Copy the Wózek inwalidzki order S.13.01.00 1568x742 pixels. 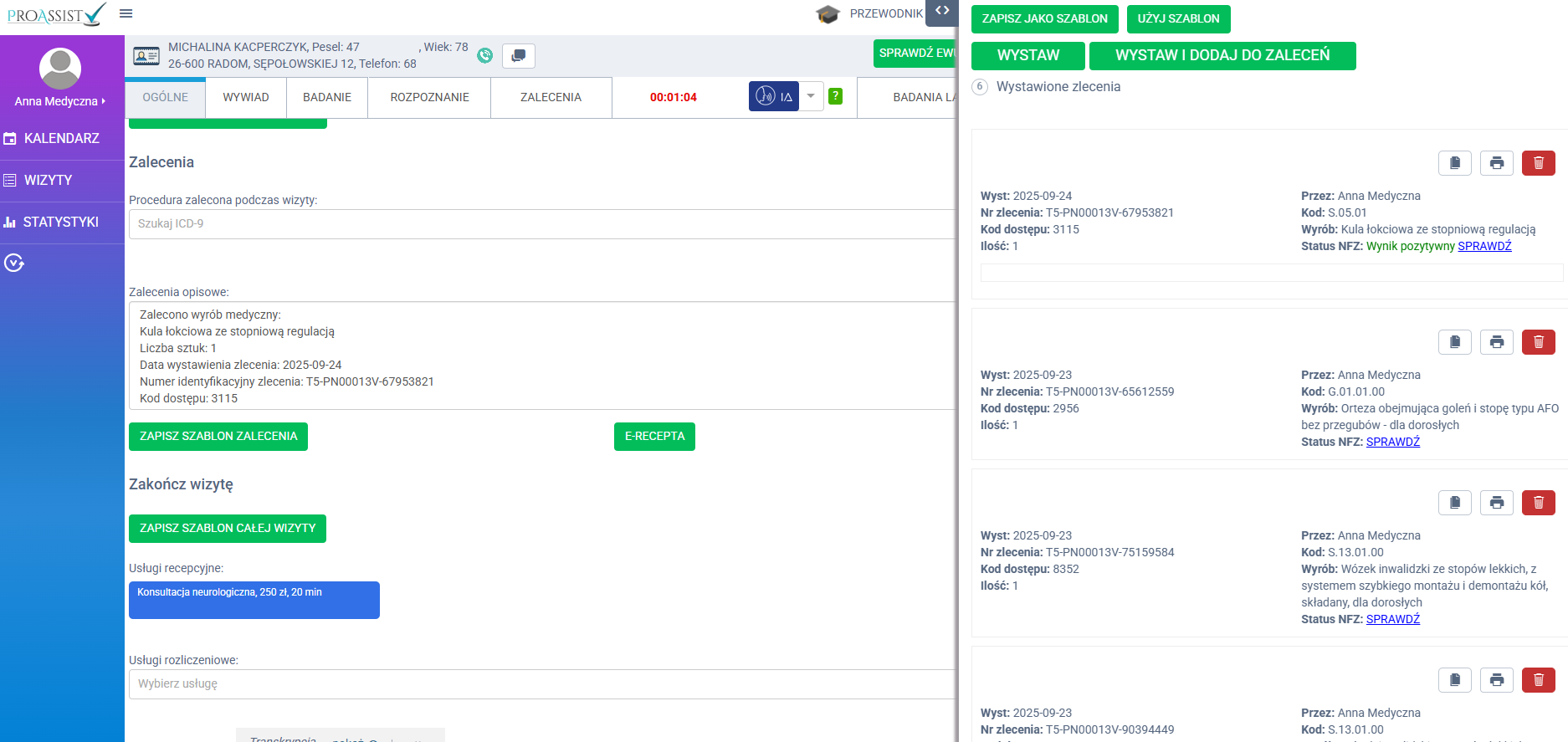pos(1454,503)
